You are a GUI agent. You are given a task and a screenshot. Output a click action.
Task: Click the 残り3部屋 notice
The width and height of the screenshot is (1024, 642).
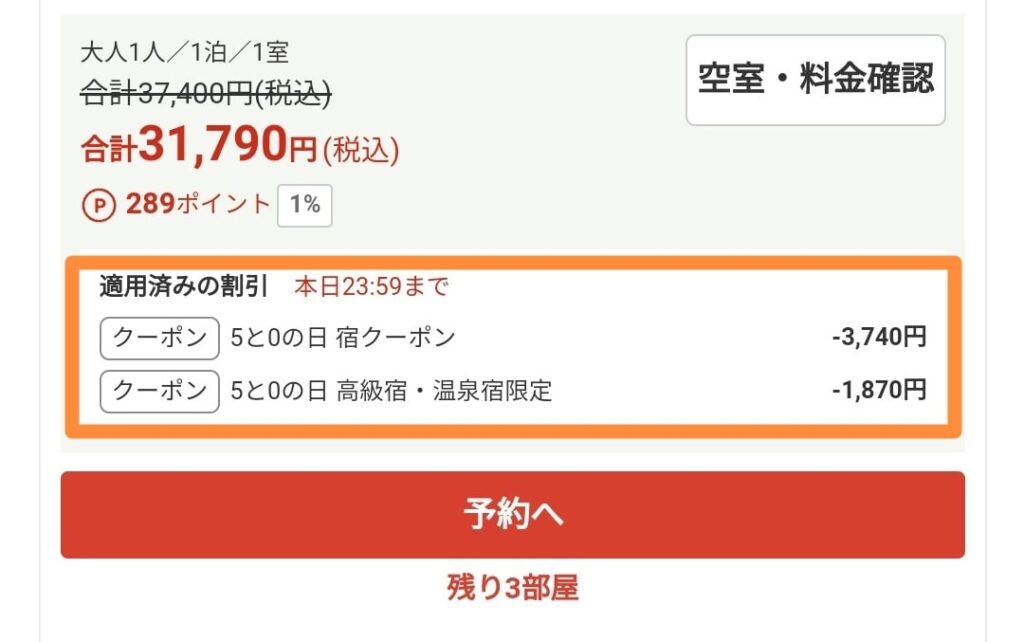point(512,588)
